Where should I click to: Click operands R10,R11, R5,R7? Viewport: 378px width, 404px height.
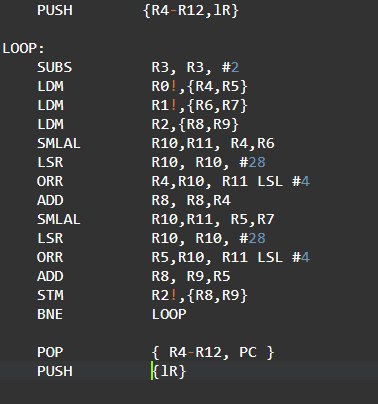(213, 220)
